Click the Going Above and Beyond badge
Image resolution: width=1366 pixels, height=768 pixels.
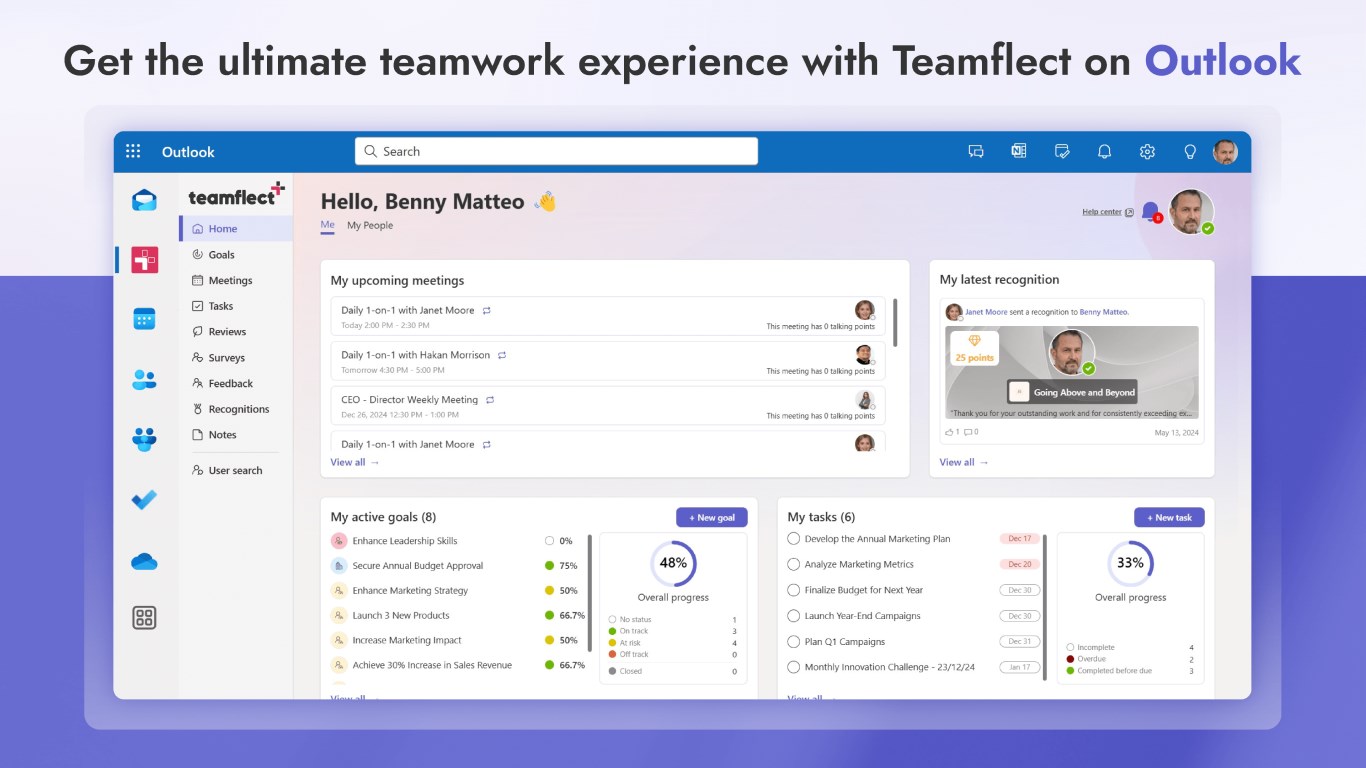1072,392
